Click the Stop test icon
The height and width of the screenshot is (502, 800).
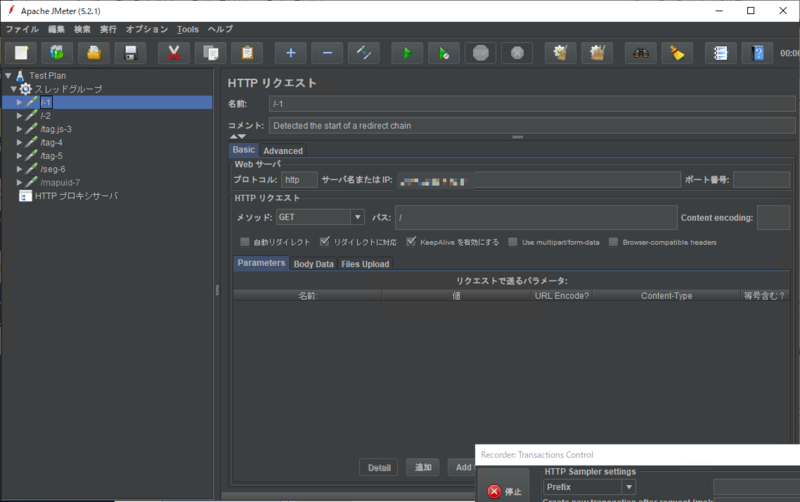pyautogui.click(x=481, y=53)
